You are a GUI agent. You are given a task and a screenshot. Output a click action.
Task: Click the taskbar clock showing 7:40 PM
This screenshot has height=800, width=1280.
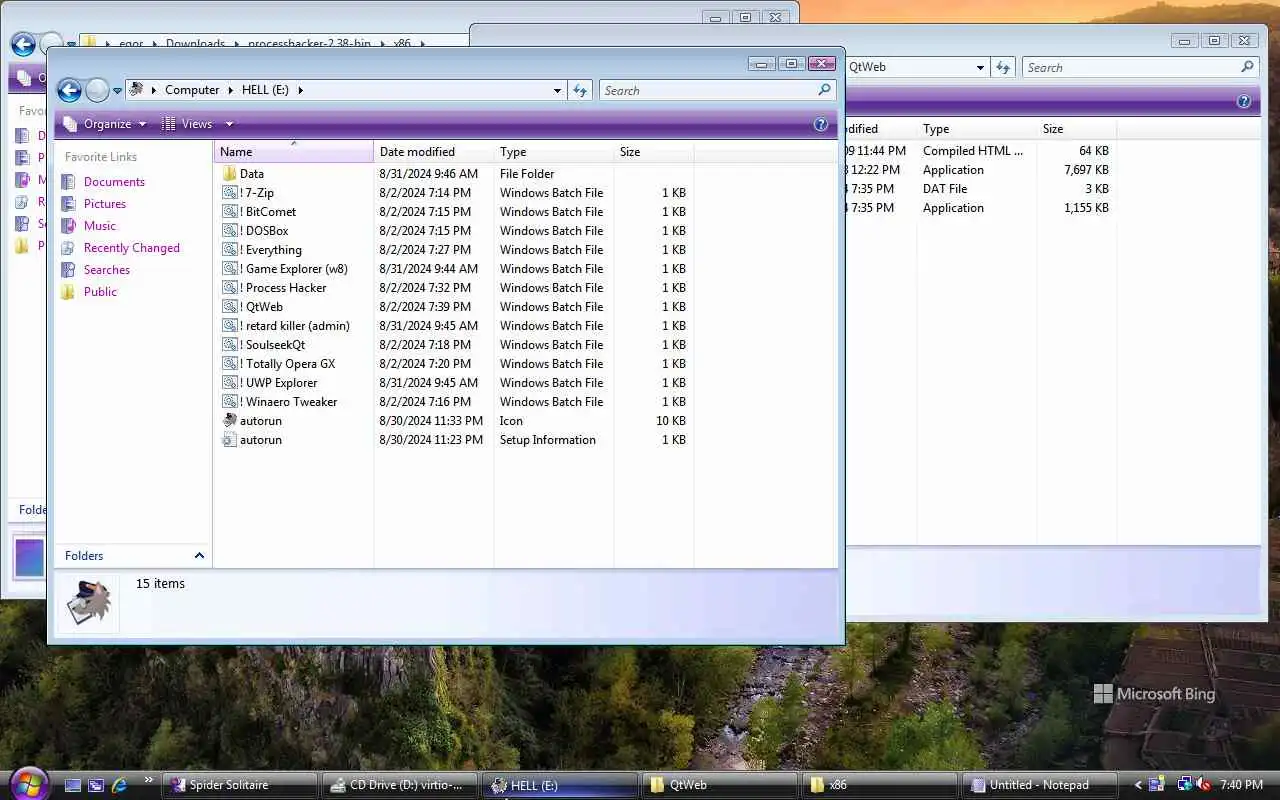click(1242, 785)
